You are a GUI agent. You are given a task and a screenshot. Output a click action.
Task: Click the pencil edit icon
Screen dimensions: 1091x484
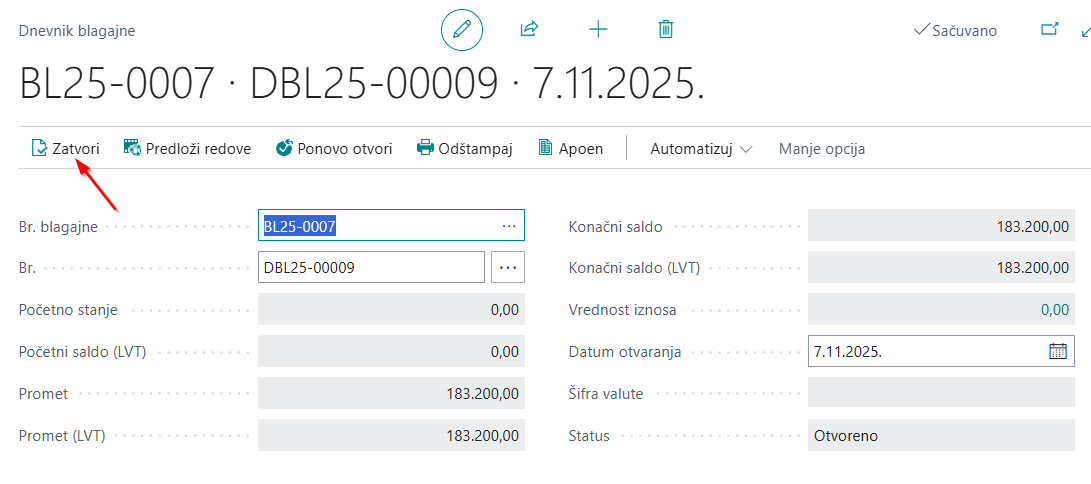click(462, 29)
